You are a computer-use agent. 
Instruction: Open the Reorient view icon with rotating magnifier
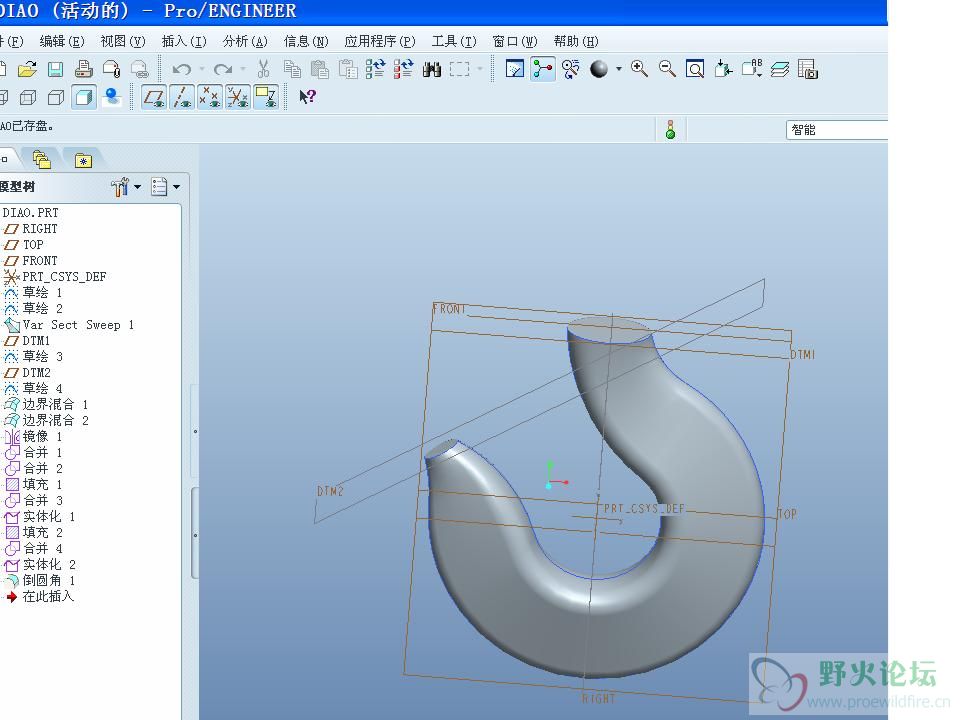click(571, 69)
